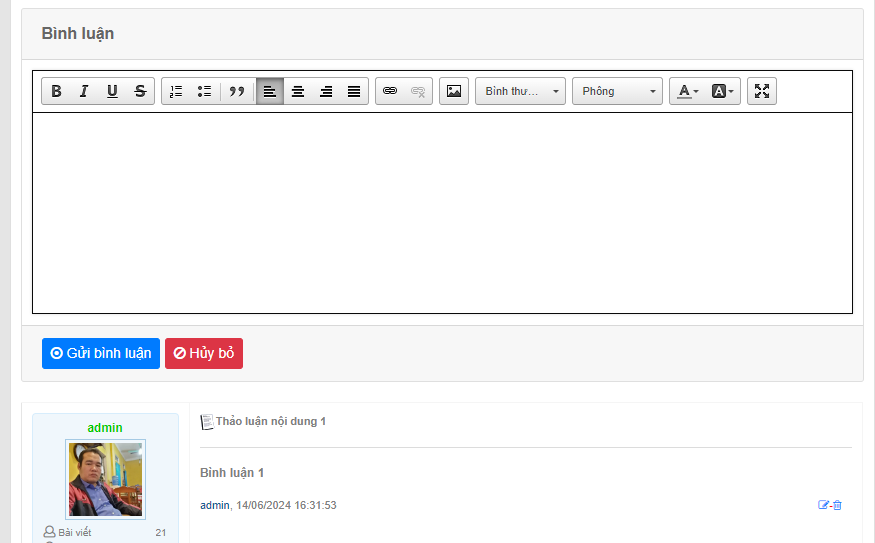Click the insert link icon
The height and width of the screenshot is (543, 875).
tap(390, 91)
